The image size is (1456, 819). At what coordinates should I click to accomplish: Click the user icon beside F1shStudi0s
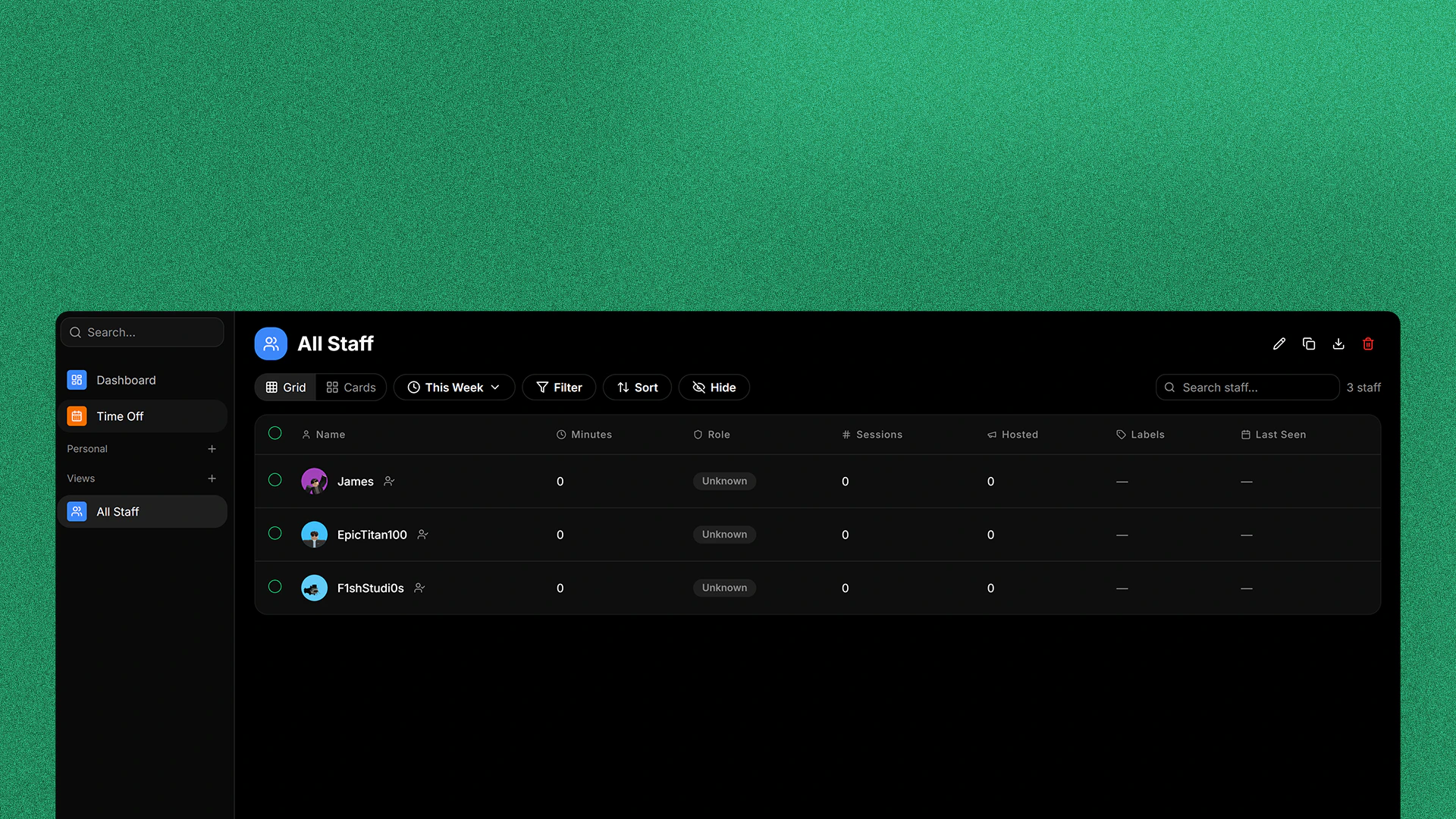pos(419,588)
